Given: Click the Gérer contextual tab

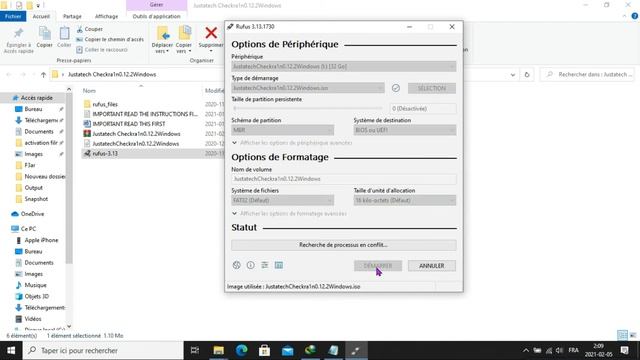Looking at the screenshot, I should click(156, 5).
